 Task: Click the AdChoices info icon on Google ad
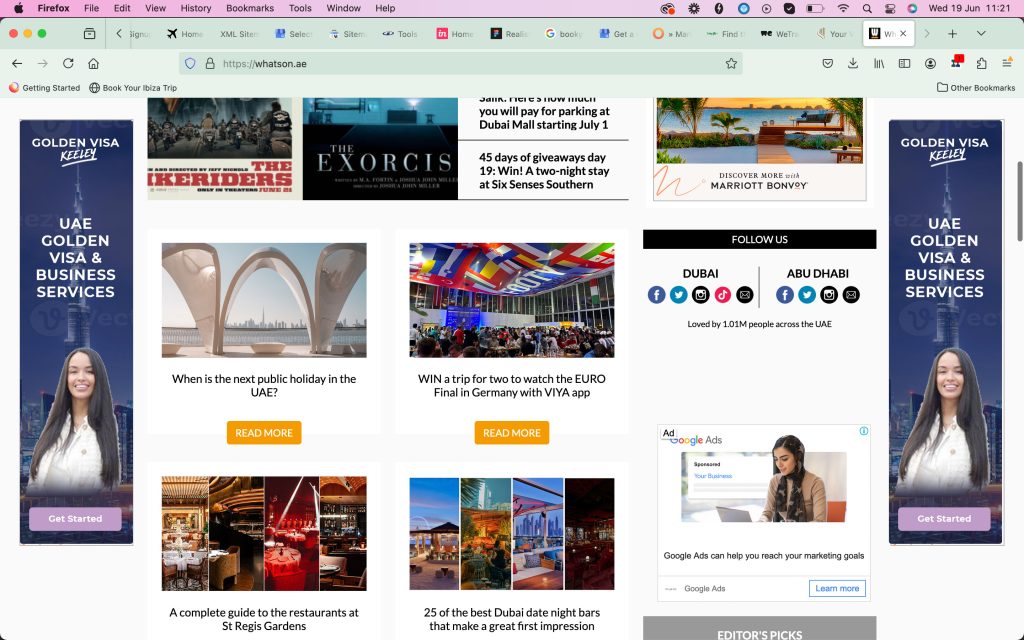tap(864, 432)
